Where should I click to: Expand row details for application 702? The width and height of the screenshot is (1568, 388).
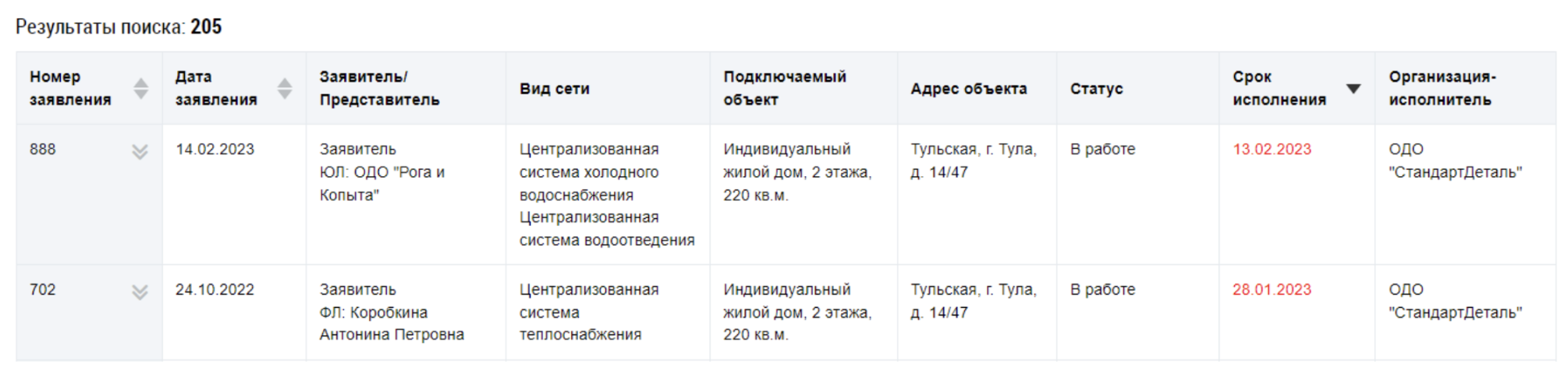[140, 291]
